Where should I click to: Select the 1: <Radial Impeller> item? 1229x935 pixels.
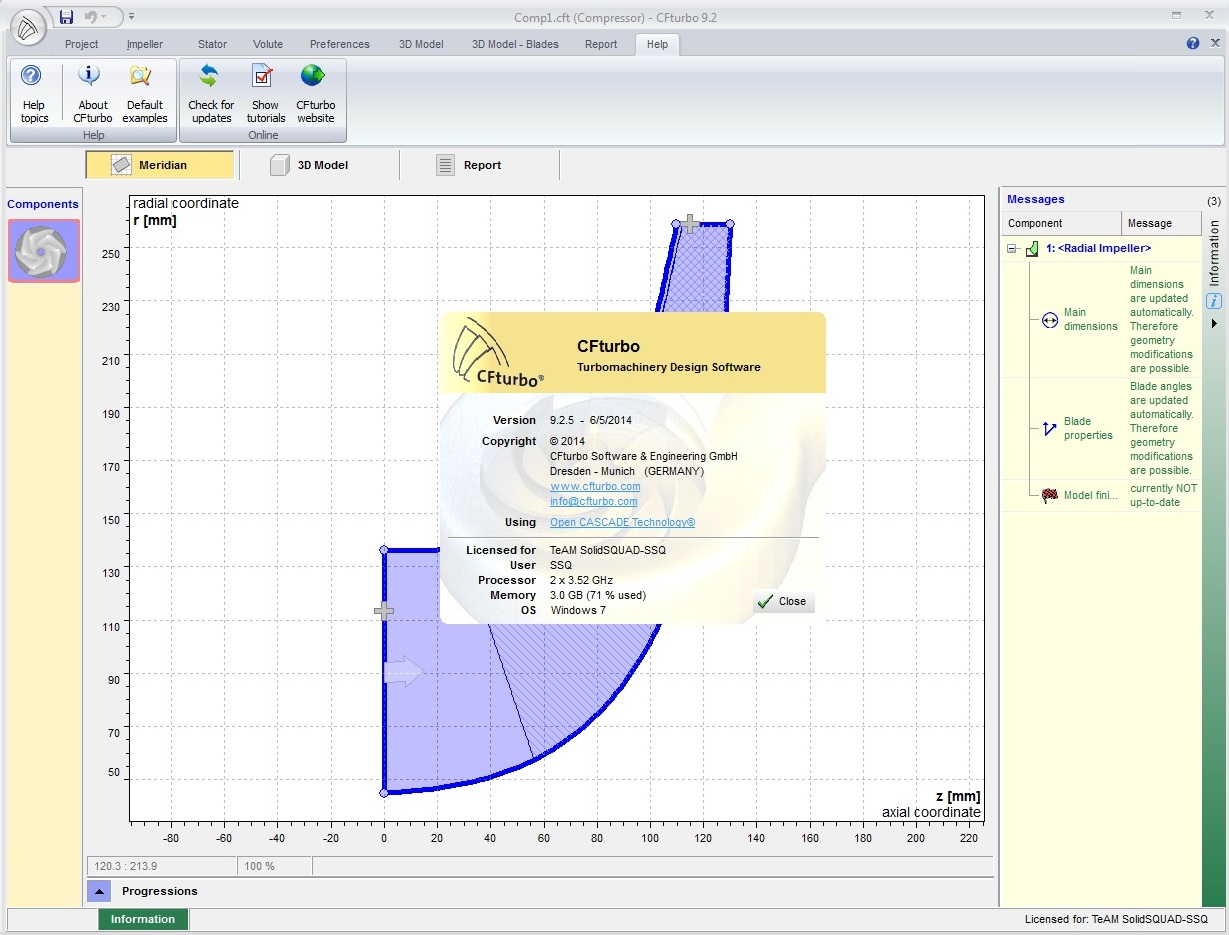1098,248
